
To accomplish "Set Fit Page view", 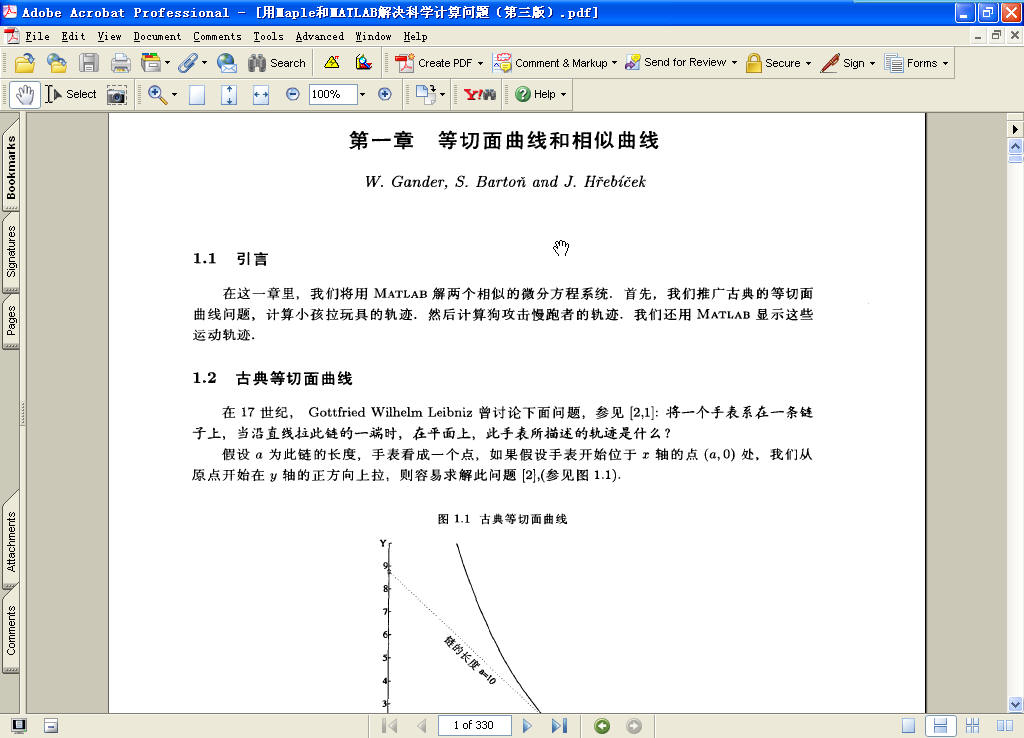I will tap(229, 95).
